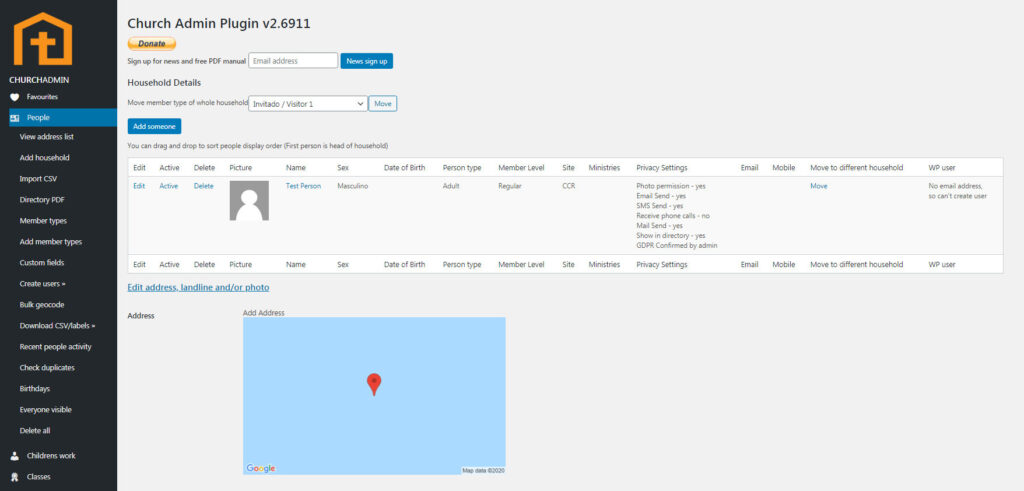Click the red map location pin
Screen dimensions: 1024x491
[x=374, y=383]
